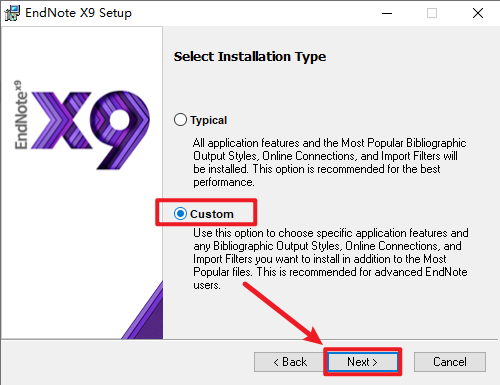Close the EndNote X9 Setup window
The height and width of the screenshot is (385, 500).
pyautogui.click(x=478, y=13)
